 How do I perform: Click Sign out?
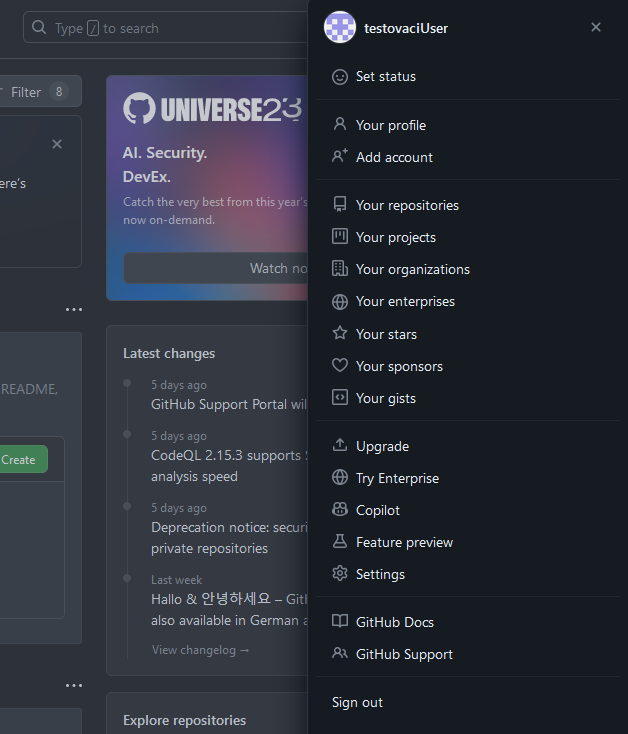468,702
